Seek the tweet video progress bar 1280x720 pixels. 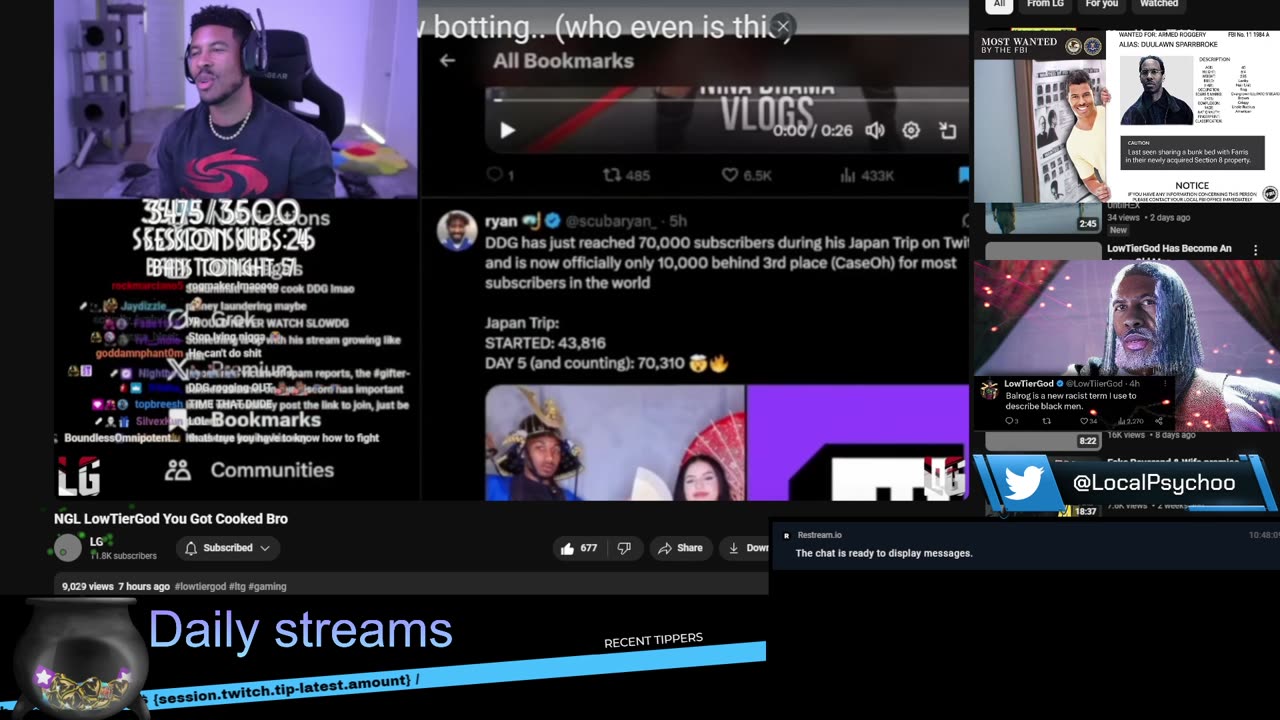click(x=726, y=100)
